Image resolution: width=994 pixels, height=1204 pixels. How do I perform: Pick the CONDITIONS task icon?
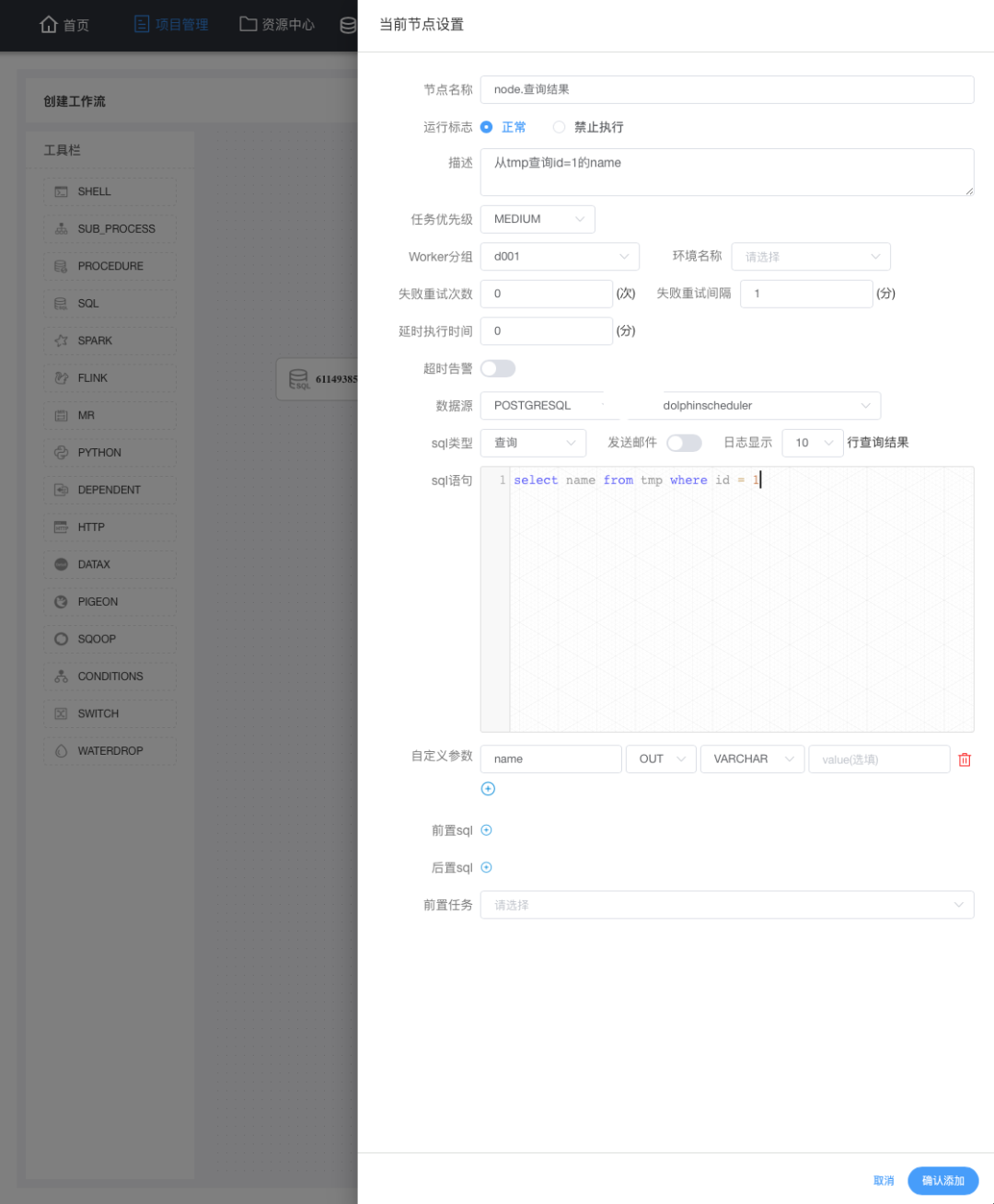[x=61, y=676]
